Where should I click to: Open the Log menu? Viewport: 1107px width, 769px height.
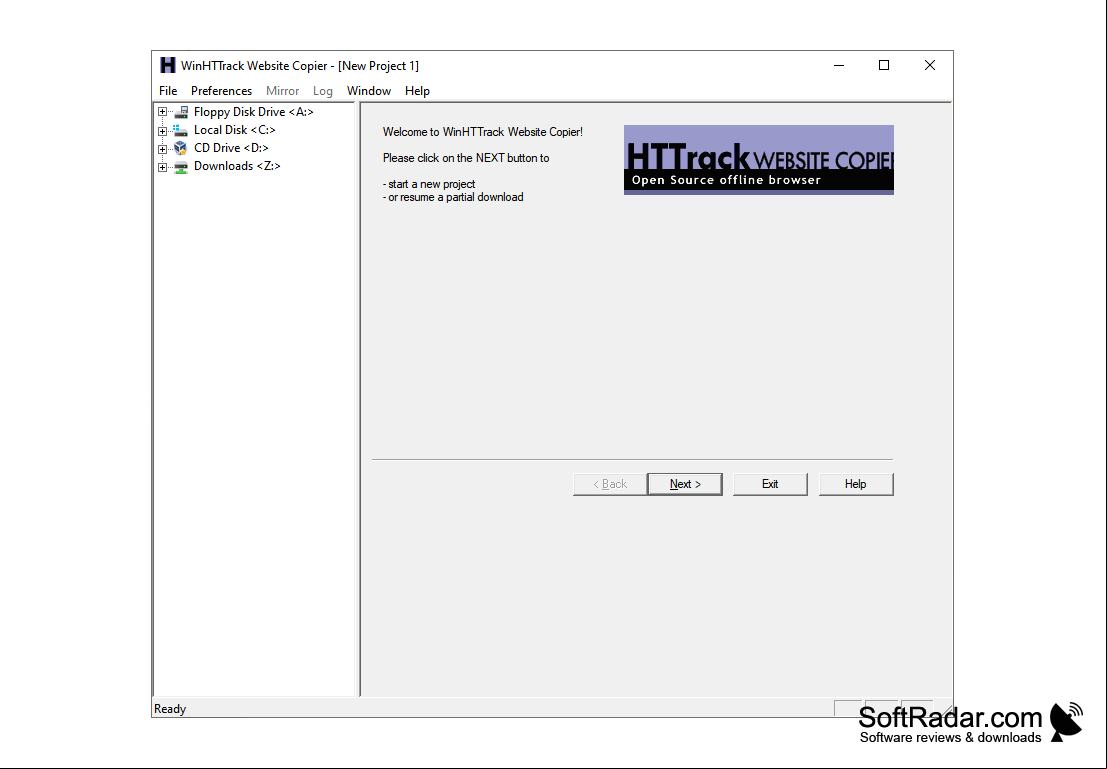pos(323,90)
